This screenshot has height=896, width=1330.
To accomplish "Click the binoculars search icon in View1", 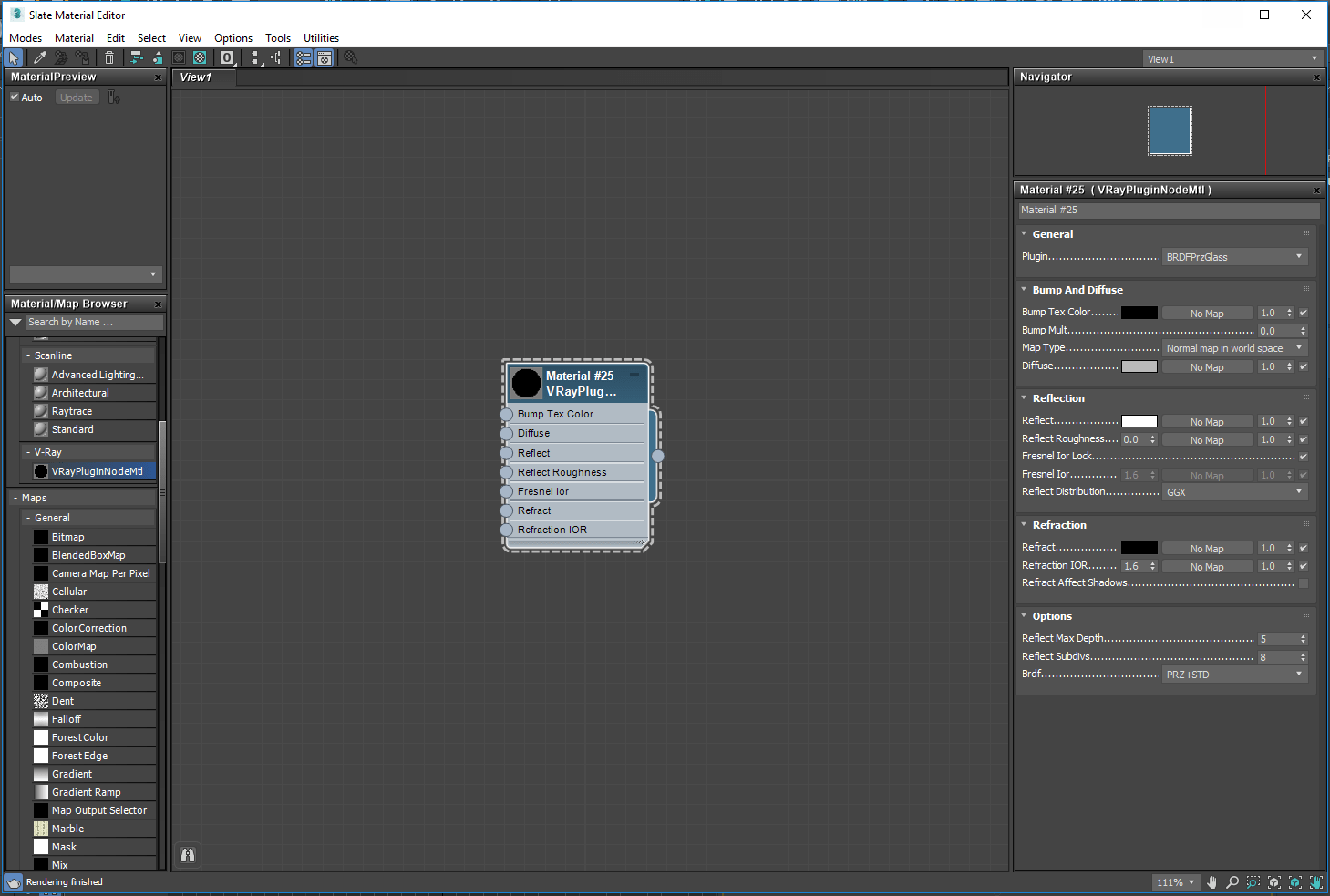I will point(188,855).
